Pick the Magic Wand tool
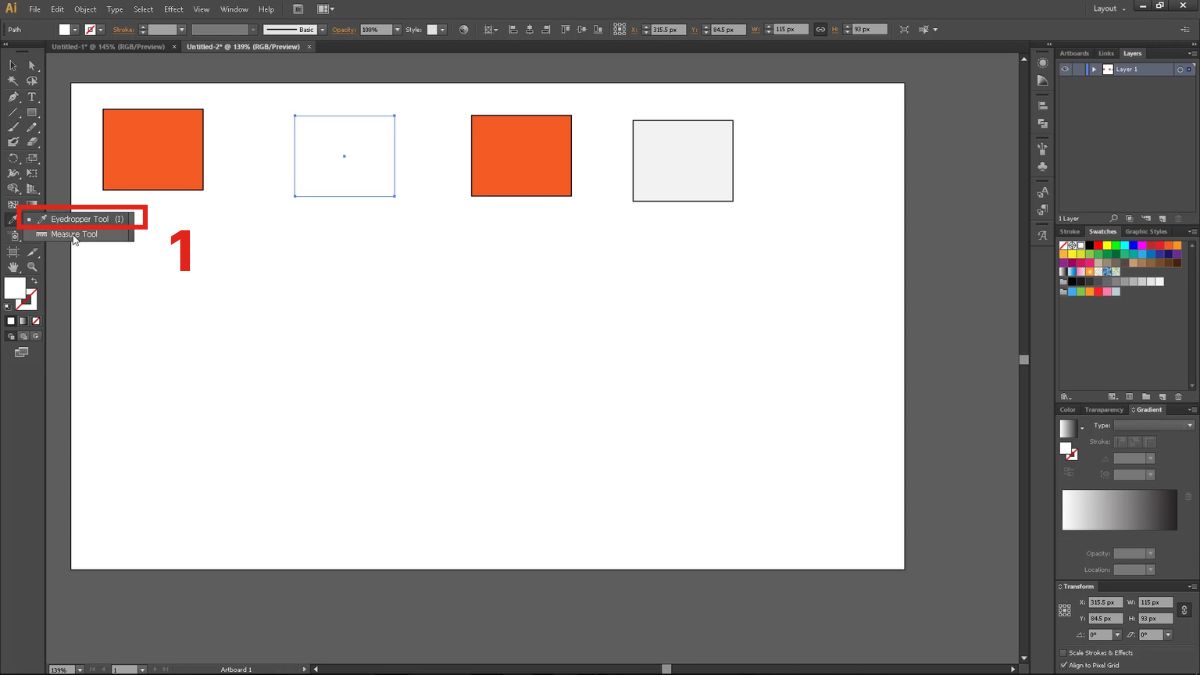Image resolution: width=1200 pixels, height=675 pixels. click(13, 81)
